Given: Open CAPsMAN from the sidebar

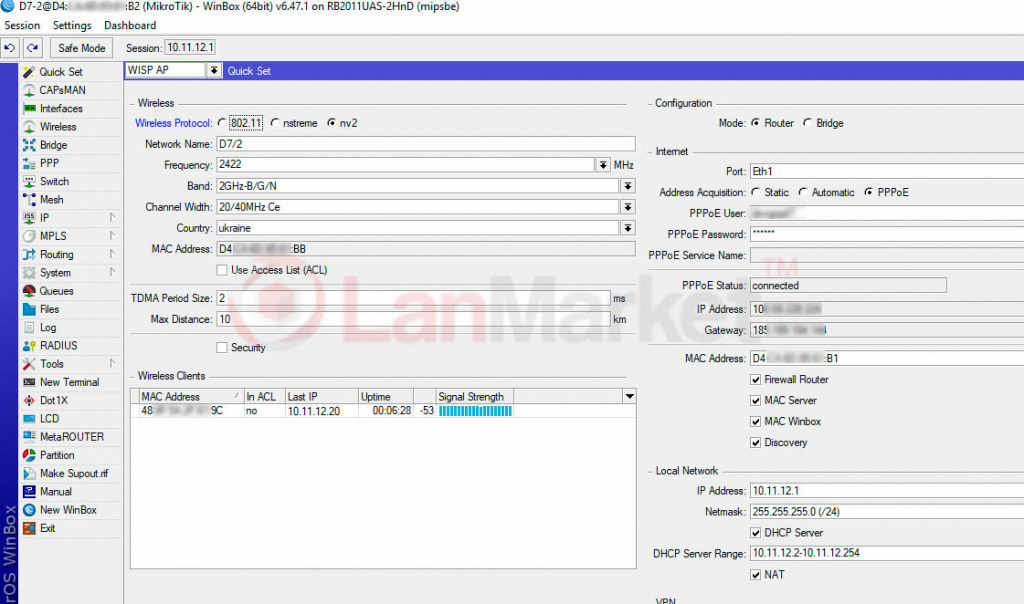Looking at the screenshot, I should 61,90.
